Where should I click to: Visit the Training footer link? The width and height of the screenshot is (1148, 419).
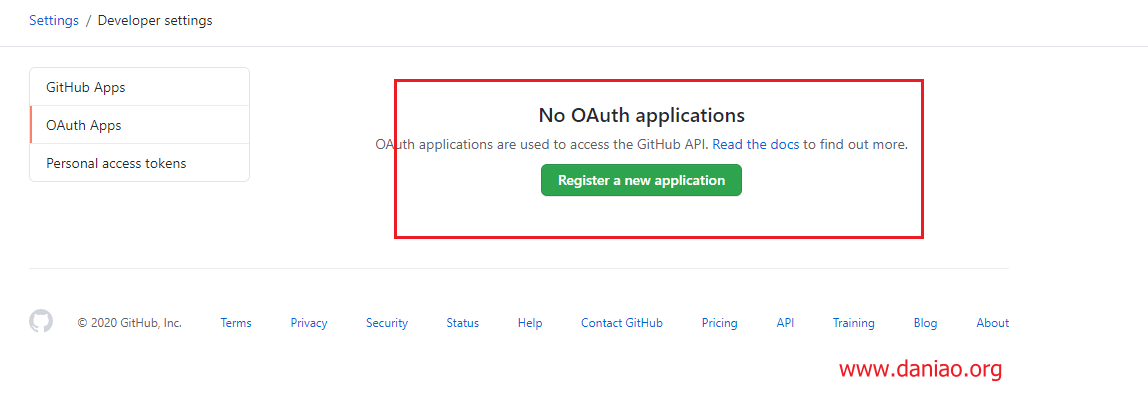854,323
